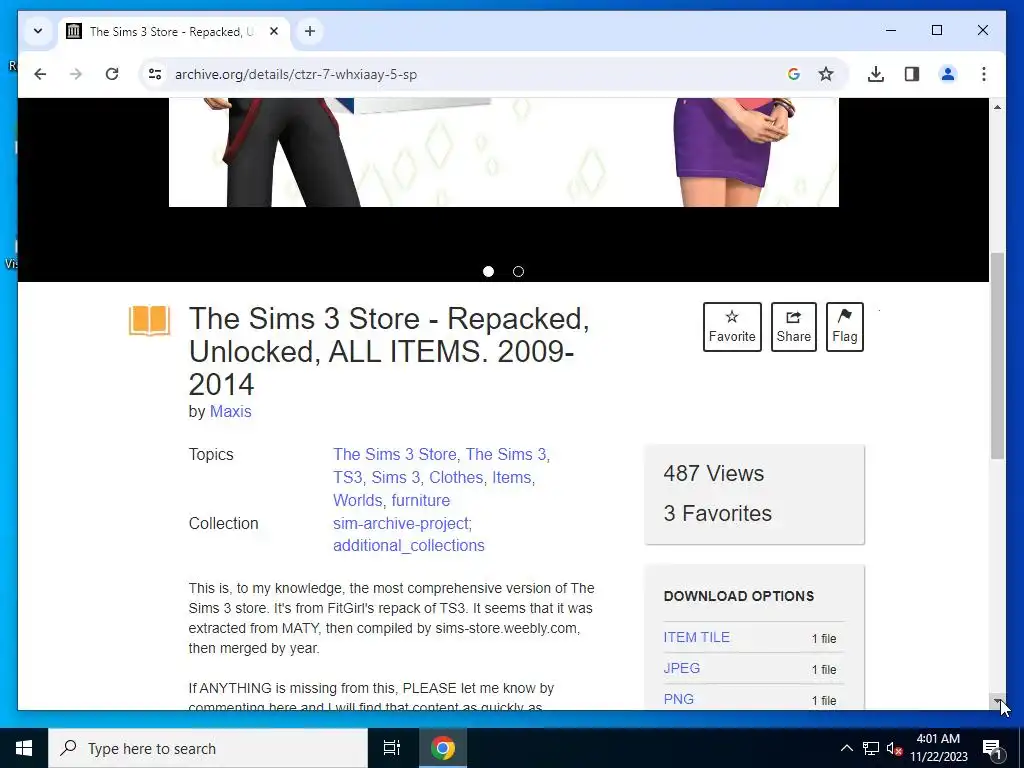1024x768 pixels.
Task: Close The Sims 3 Store tab
Action: click(274, 31)
